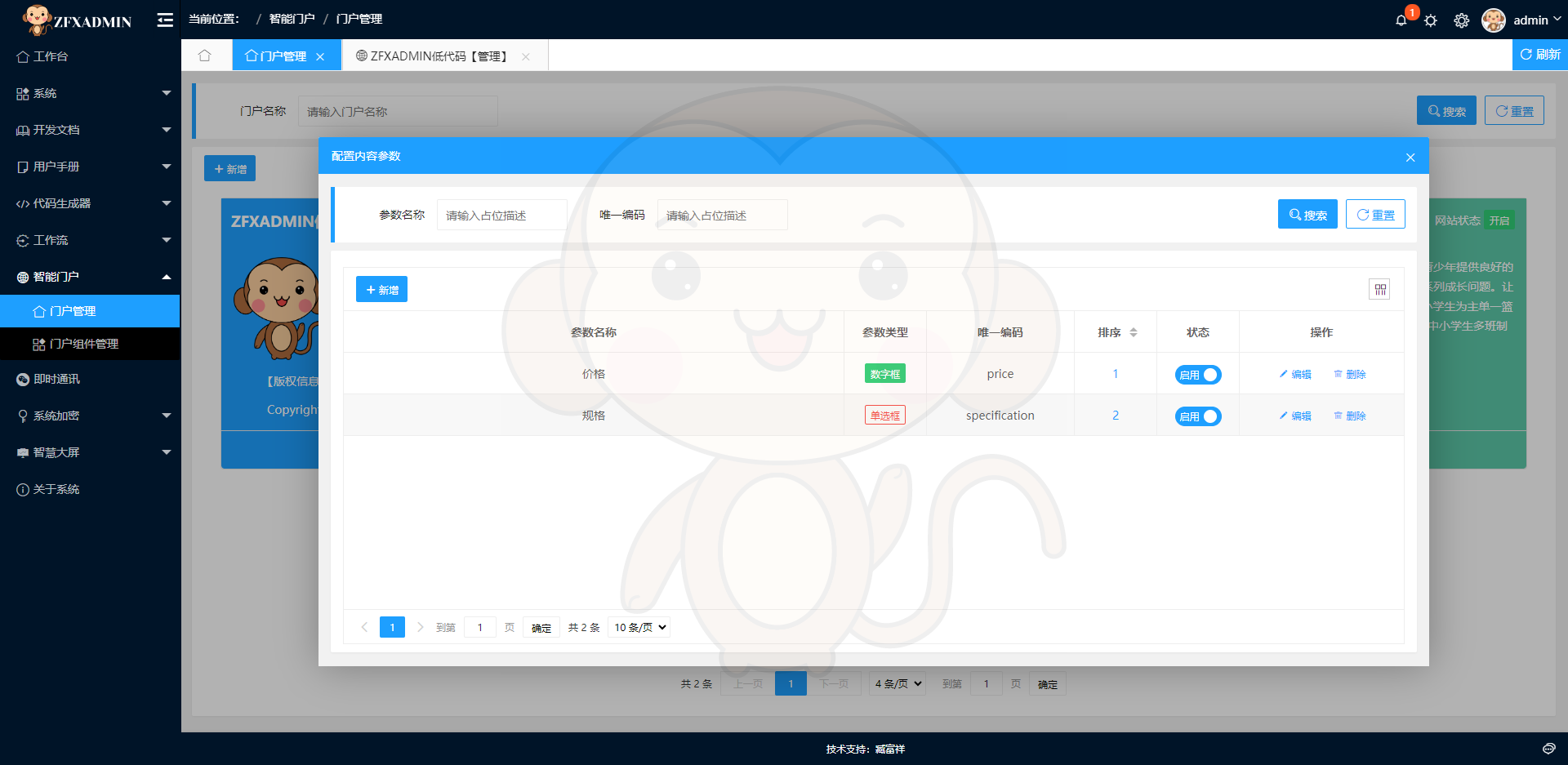Open 工作台 in the sidebar
Viewport: 1568px width, 765px height.
90,56
